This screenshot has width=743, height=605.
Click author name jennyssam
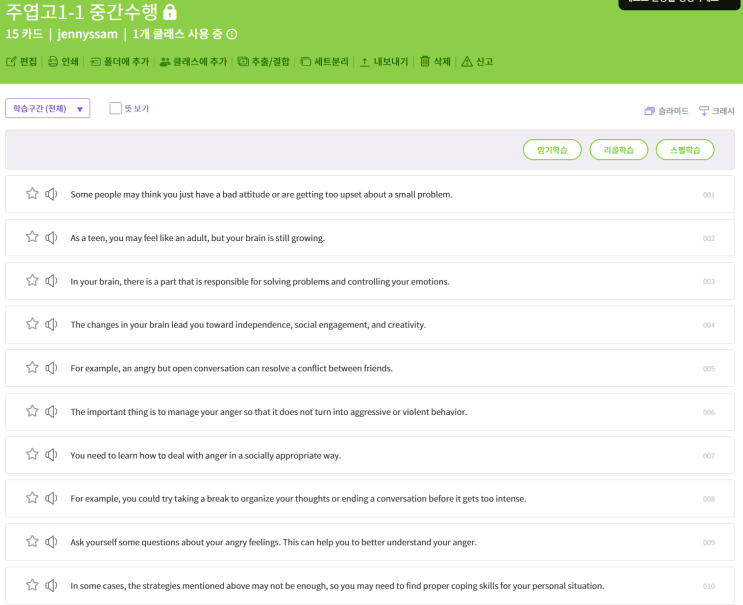point(87,35)
